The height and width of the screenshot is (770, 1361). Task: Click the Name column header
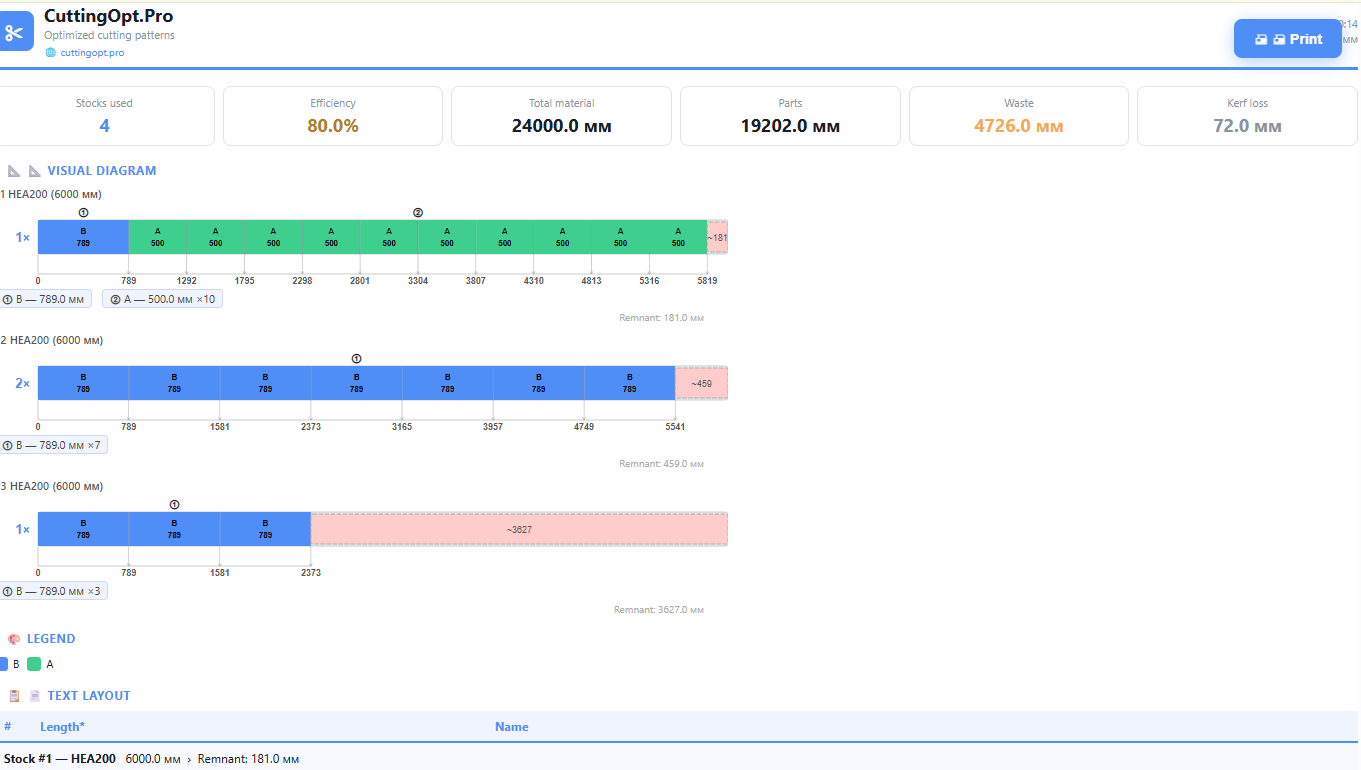pos(512,727)
